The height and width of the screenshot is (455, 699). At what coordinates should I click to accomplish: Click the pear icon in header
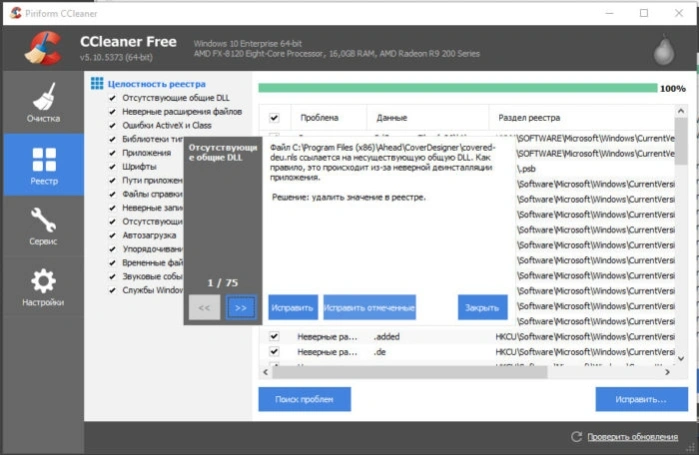pyautogui.click(x=664, y=49)
